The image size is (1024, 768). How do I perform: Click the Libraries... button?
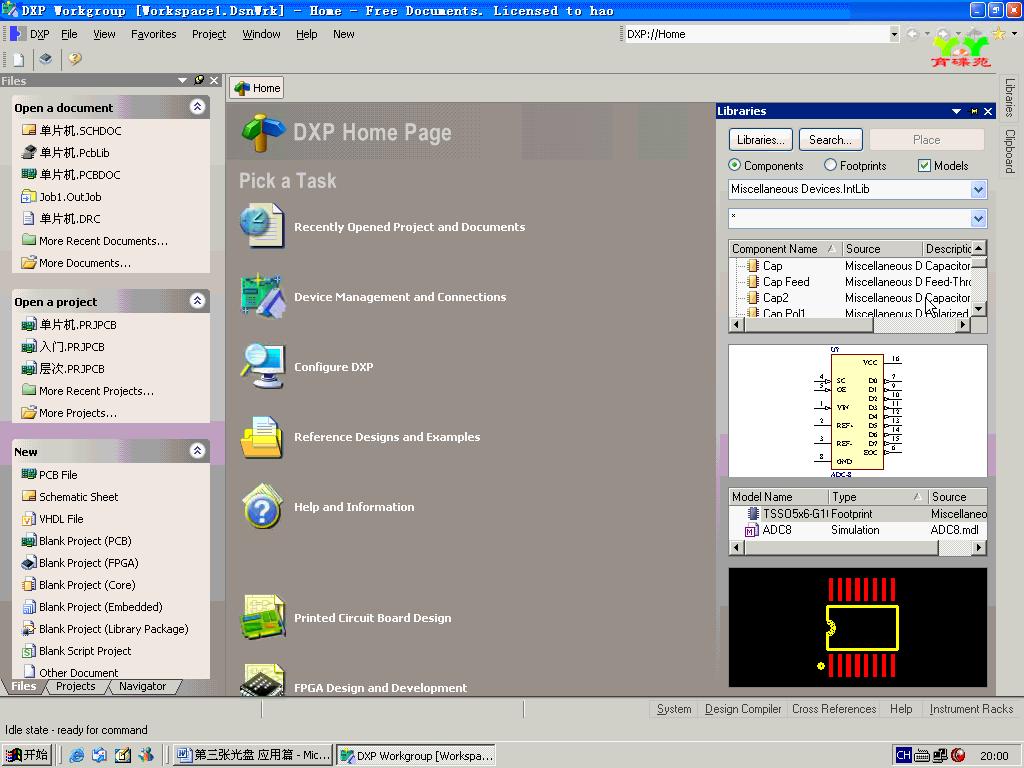point(761,140)
